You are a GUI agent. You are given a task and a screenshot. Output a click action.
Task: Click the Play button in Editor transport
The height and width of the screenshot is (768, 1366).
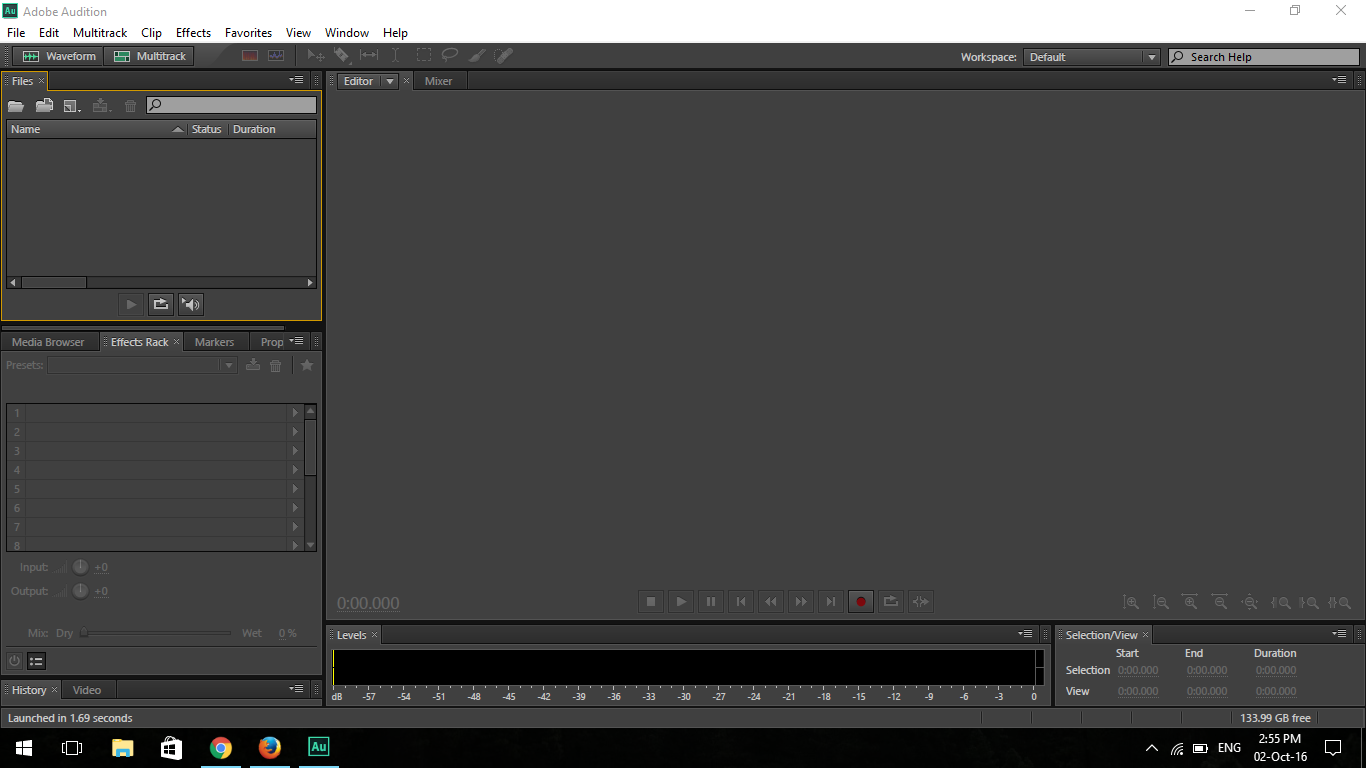(x=681, y=601)
